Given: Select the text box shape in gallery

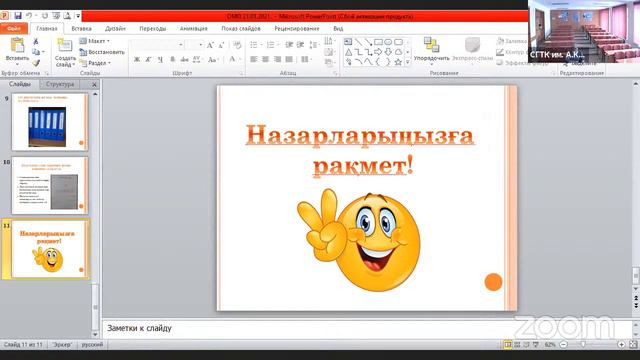Looking at the screenshot, I should pyautogui.click(x=348, y=42).
